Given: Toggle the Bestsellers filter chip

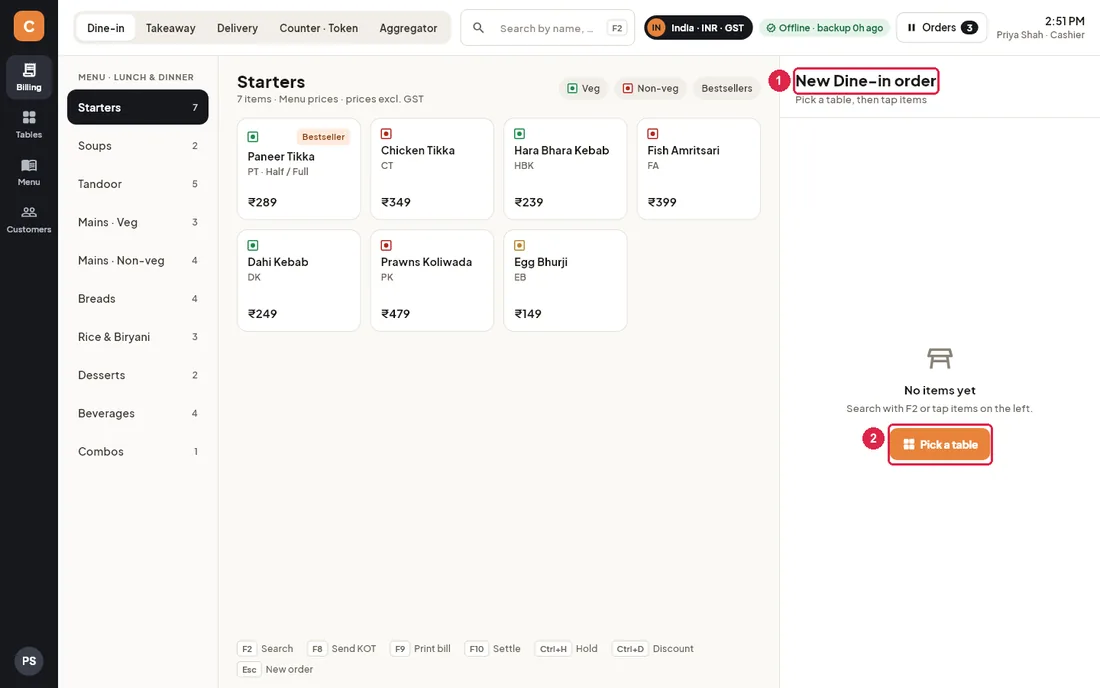Looking at the screenshot, I should [x=727, y=88].
